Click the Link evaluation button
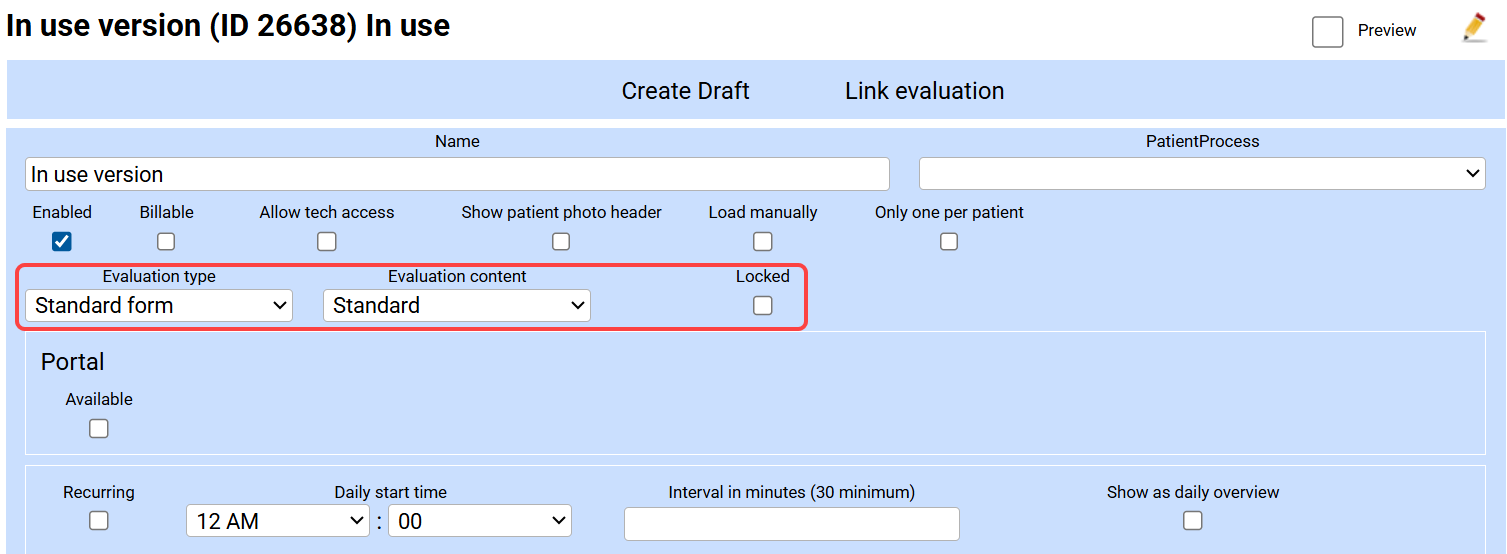The width and height of the screenshot is (1507, 554). coord(924,91)
